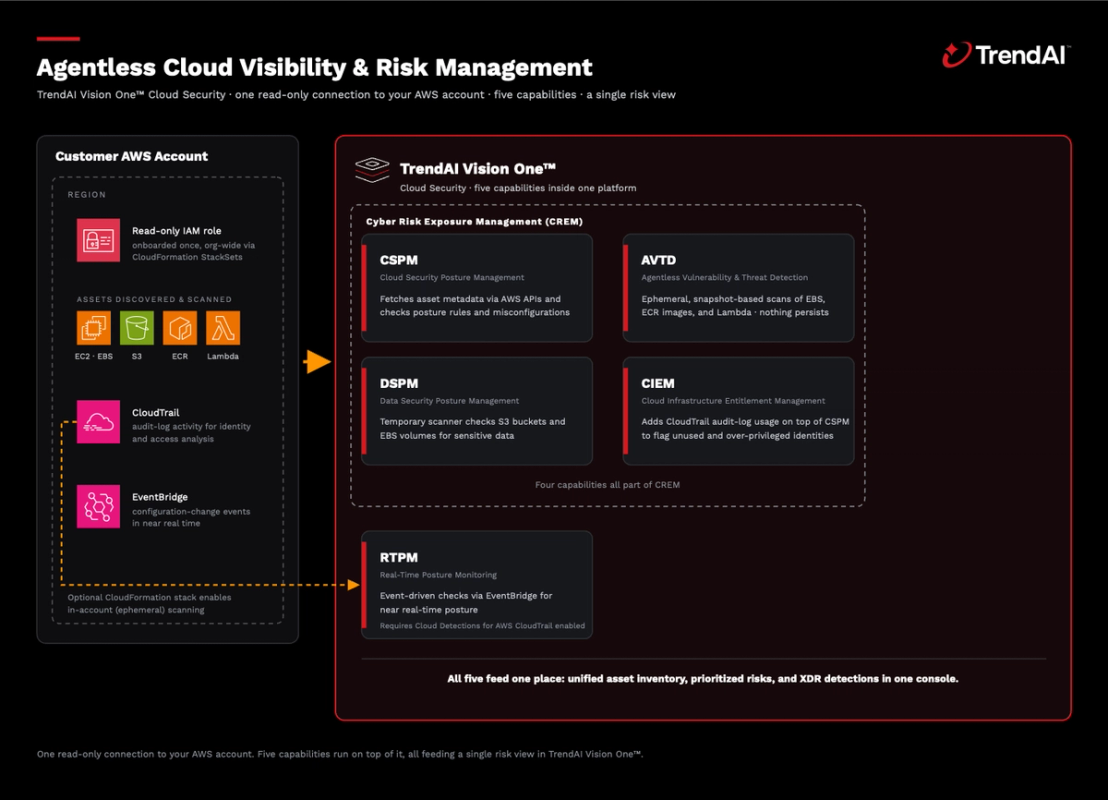Click 'Optional CloudFormation stack enables' note
The height and width of the screenshot is (800, 1108).
click(149, 597)
